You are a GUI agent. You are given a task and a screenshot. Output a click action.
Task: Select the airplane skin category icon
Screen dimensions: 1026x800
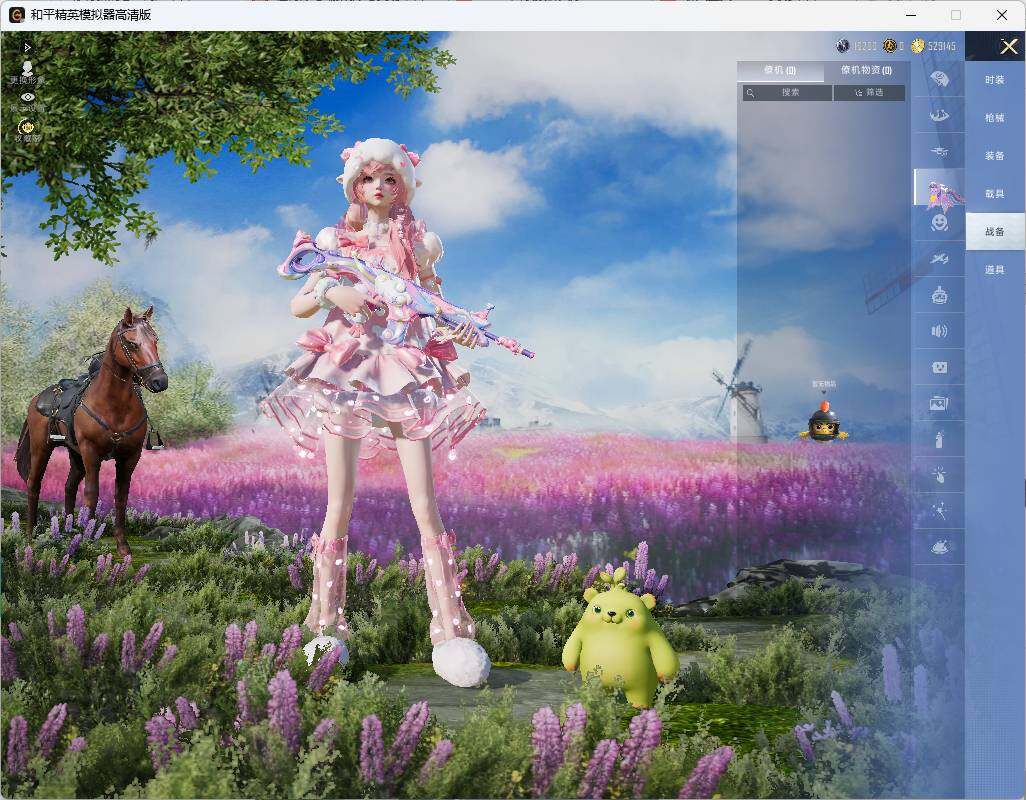939,259
